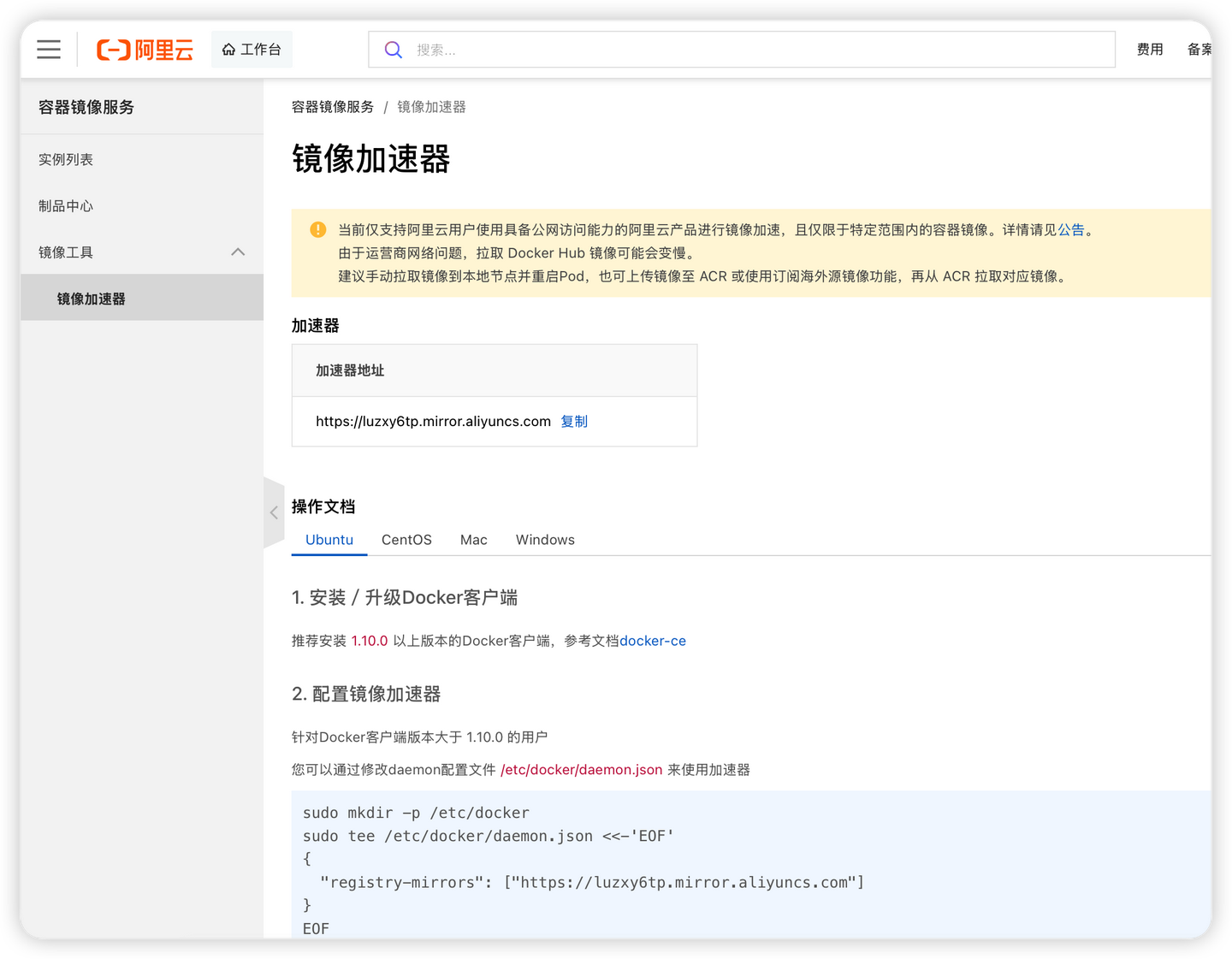
Task: Focus the 搜索 search input field
Action: click(x=742, y=50)
